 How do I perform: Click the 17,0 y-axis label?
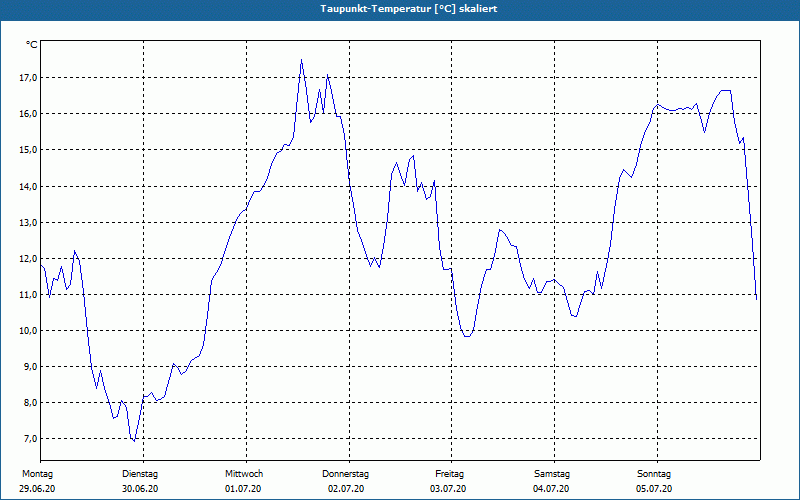pos(28,78)
